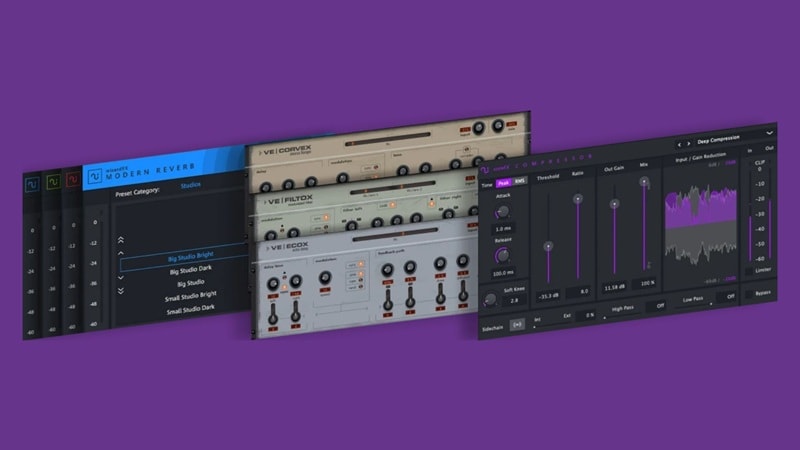The image size is (800, 450).
Task: Click the Compressor waveform logo icon
Action: click(485, 170)
